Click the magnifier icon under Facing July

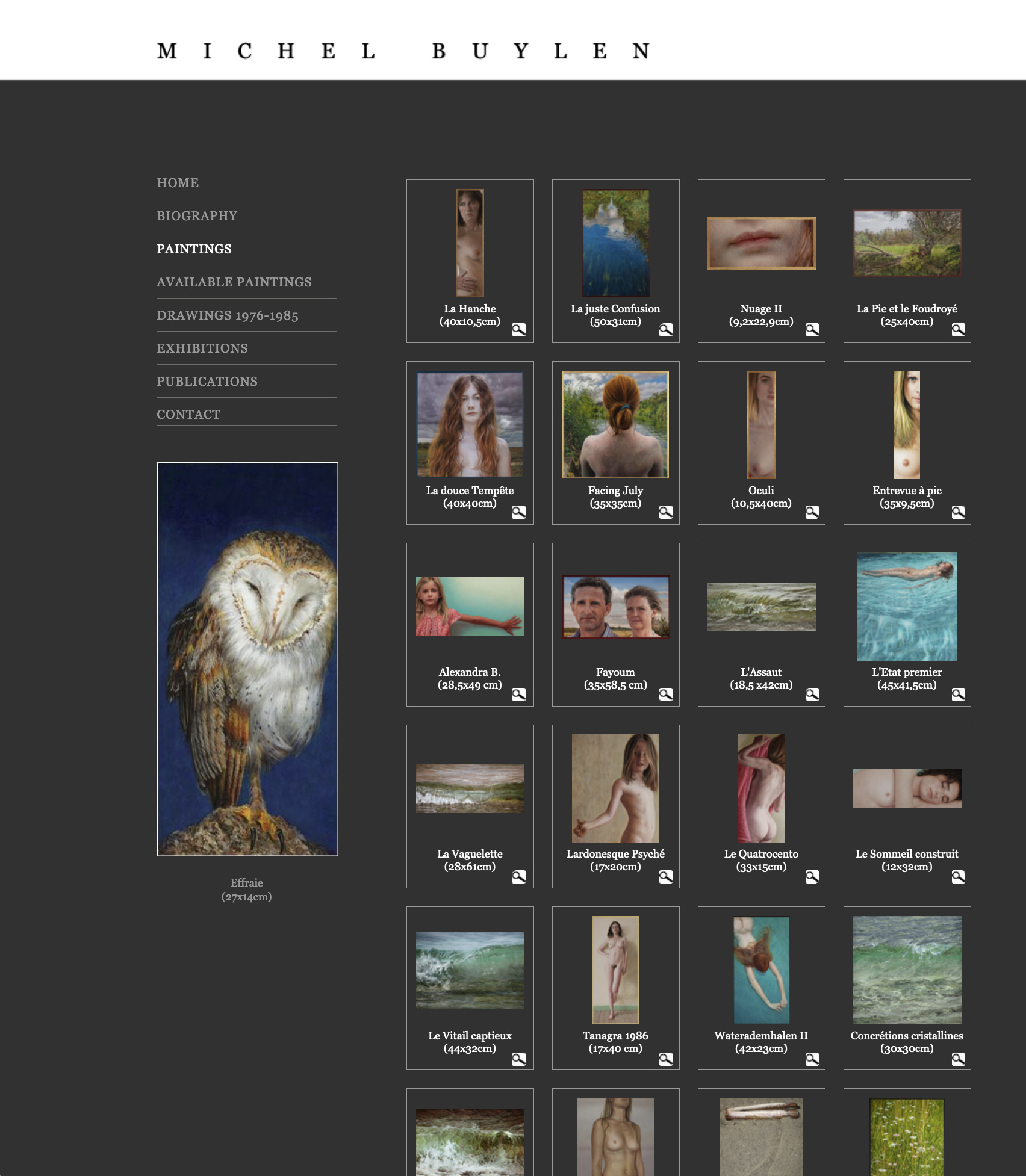[665, 512]
